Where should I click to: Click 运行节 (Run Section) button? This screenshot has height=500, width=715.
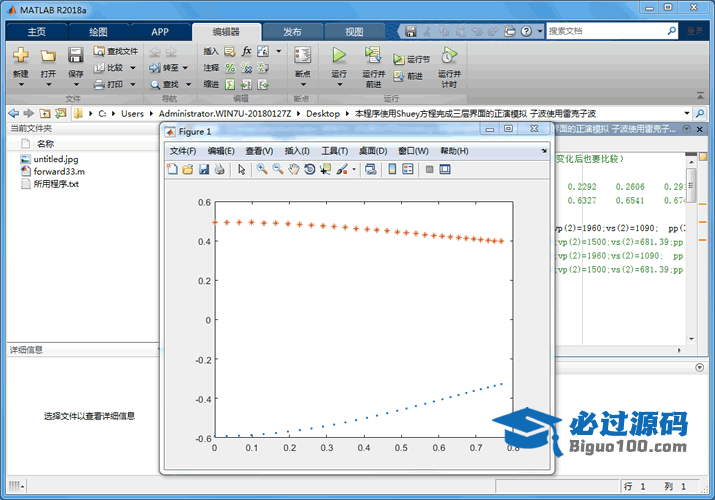tap(411, 59)
